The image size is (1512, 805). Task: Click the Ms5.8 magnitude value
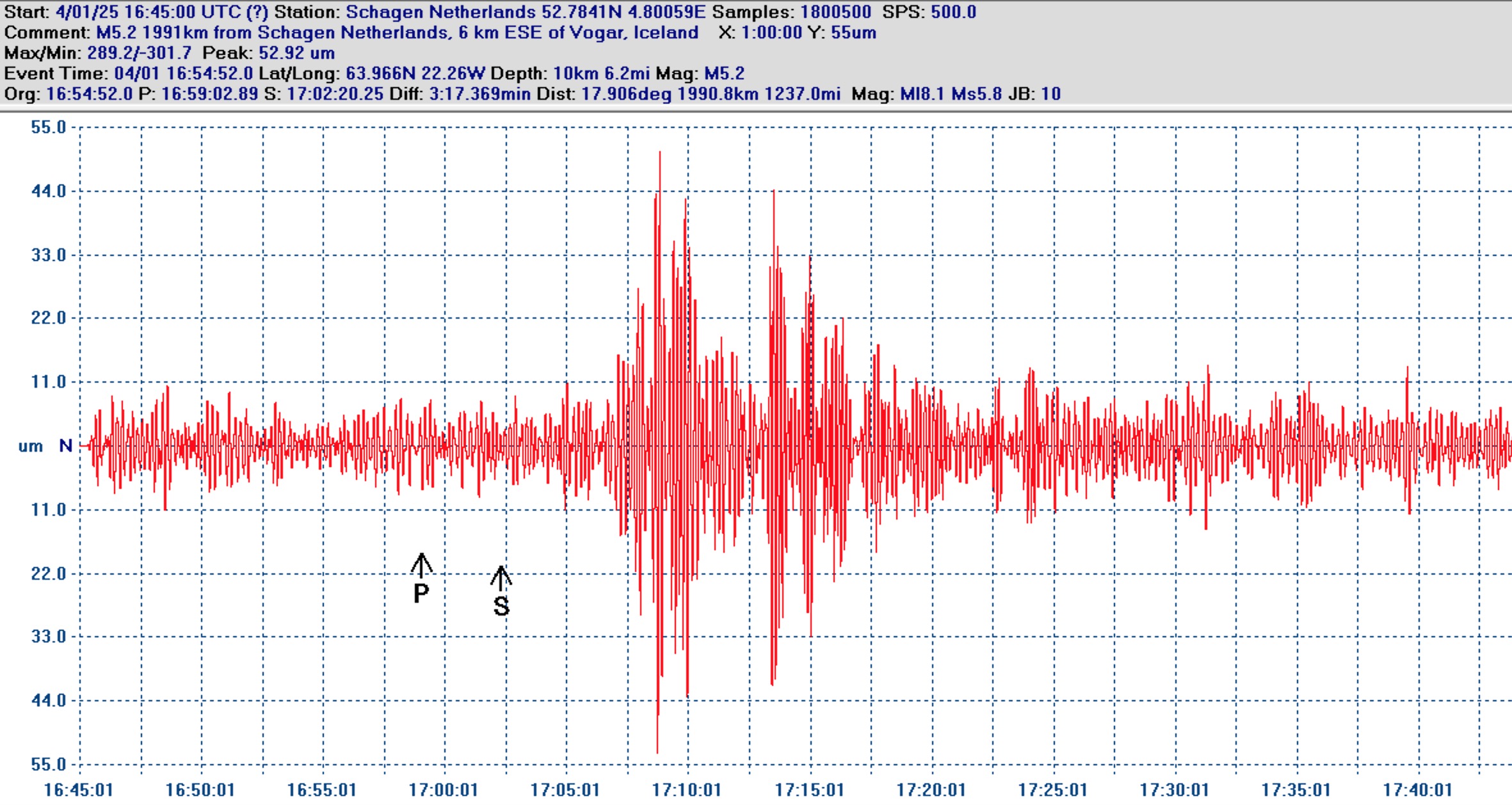[x=977, y=94]
